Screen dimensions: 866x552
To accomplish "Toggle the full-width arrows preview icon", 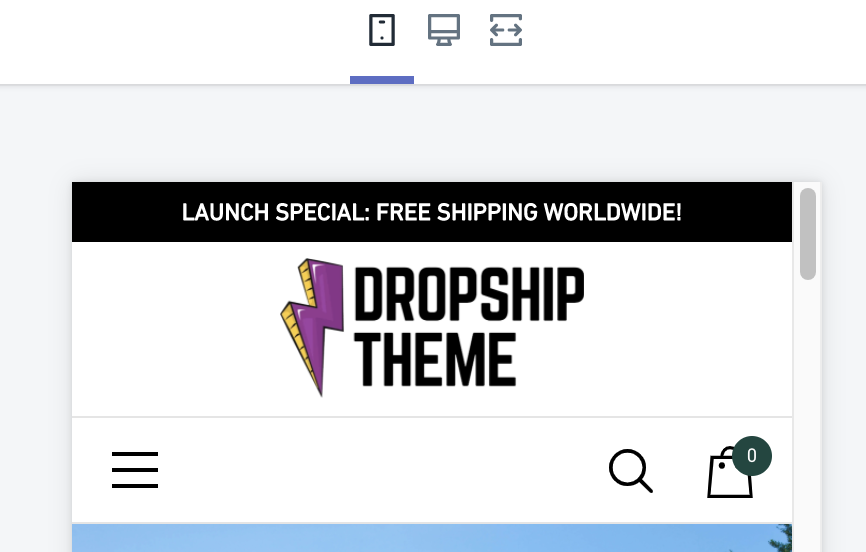I will click(505, 30).
